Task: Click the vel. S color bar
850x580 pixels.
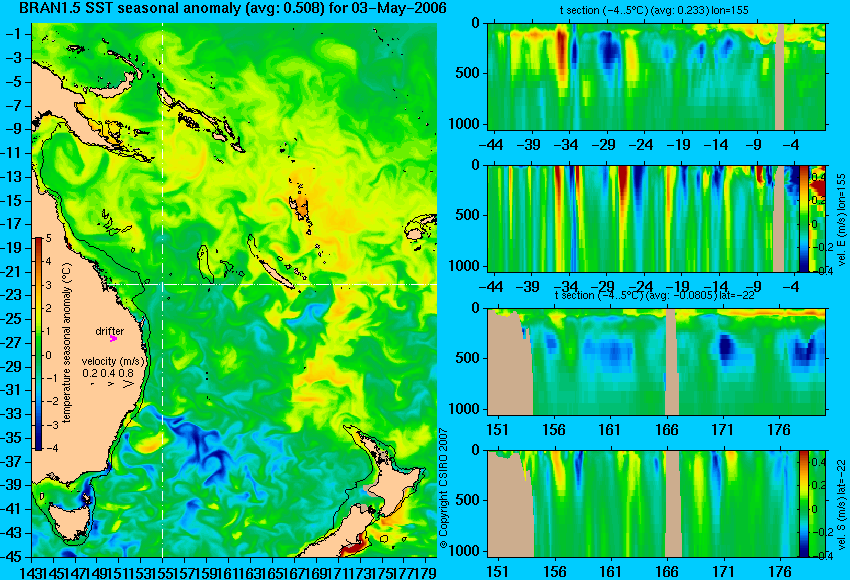Action: 803,504
